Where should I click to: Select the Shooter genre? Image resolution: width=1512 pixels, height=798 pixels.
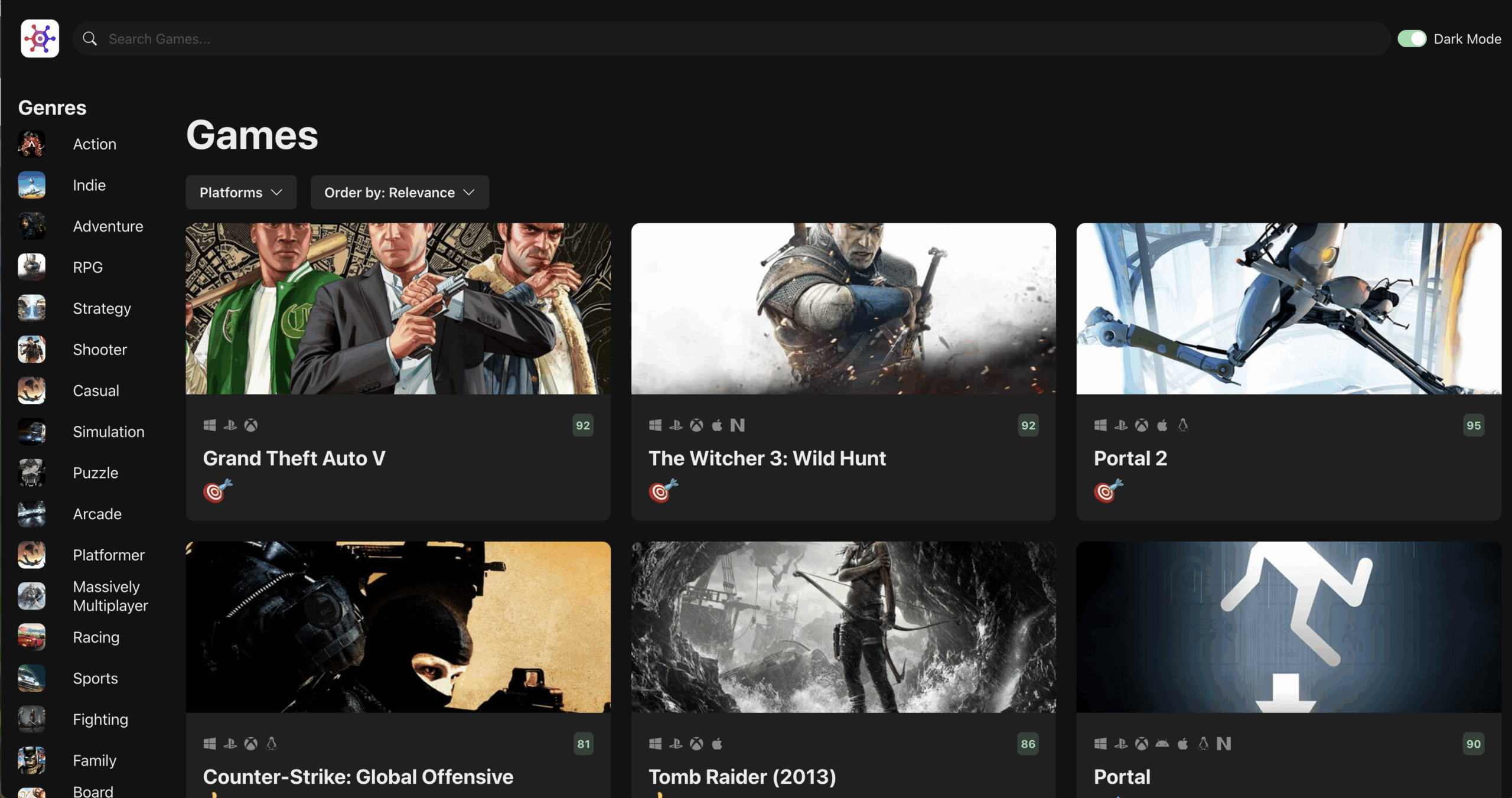tap(100, 350)
